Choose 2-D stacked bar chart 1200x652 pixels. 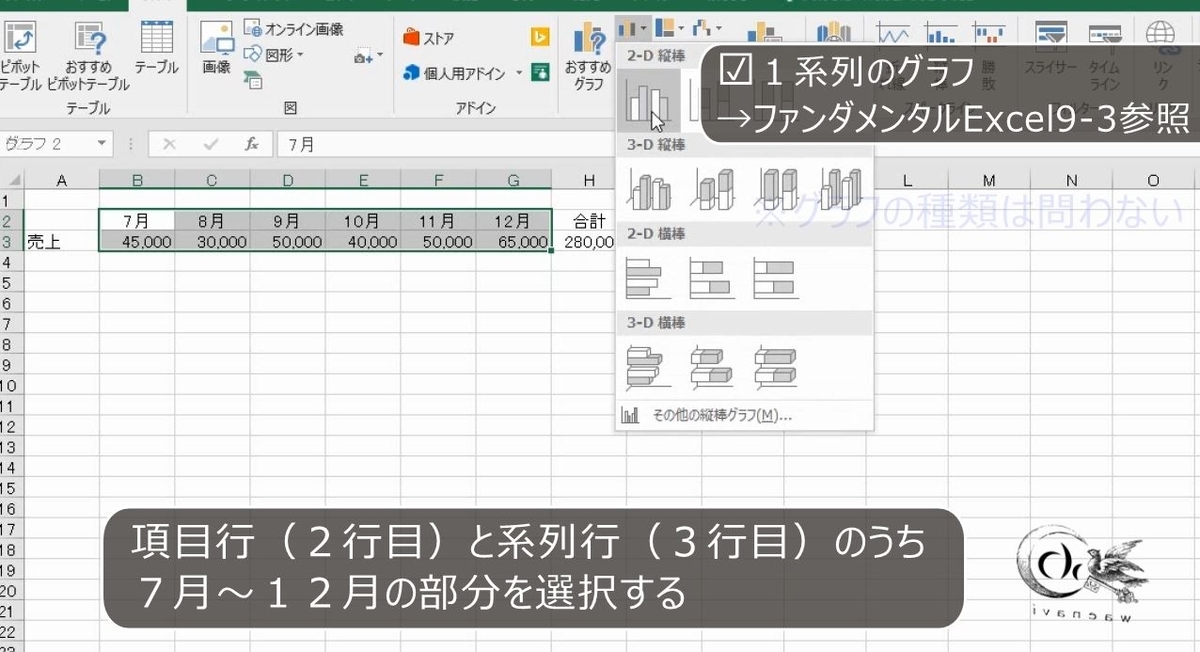click(712, 277)
